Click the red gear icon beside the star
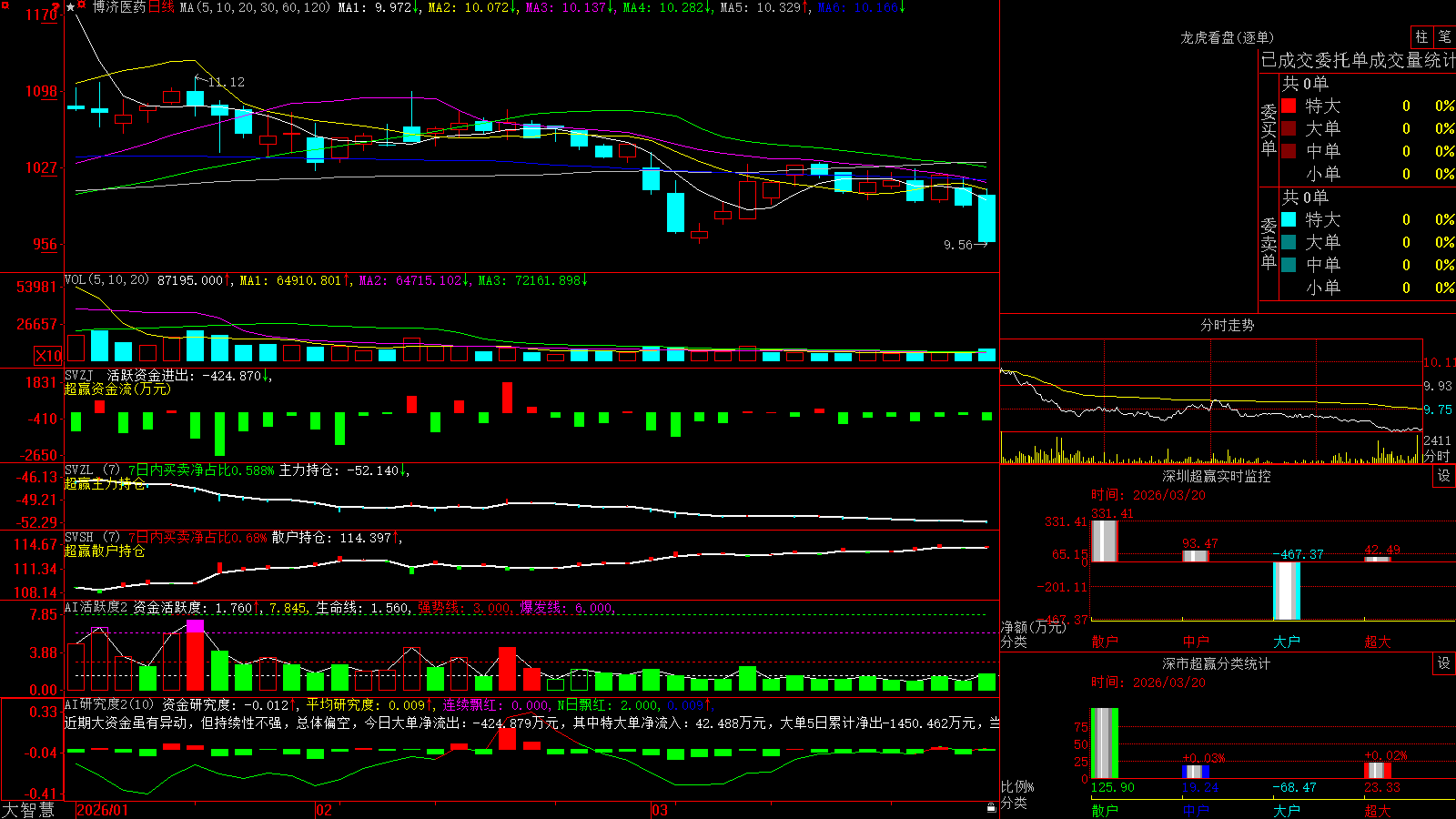Screen dimensions: 1456x819 pos(82,5)
